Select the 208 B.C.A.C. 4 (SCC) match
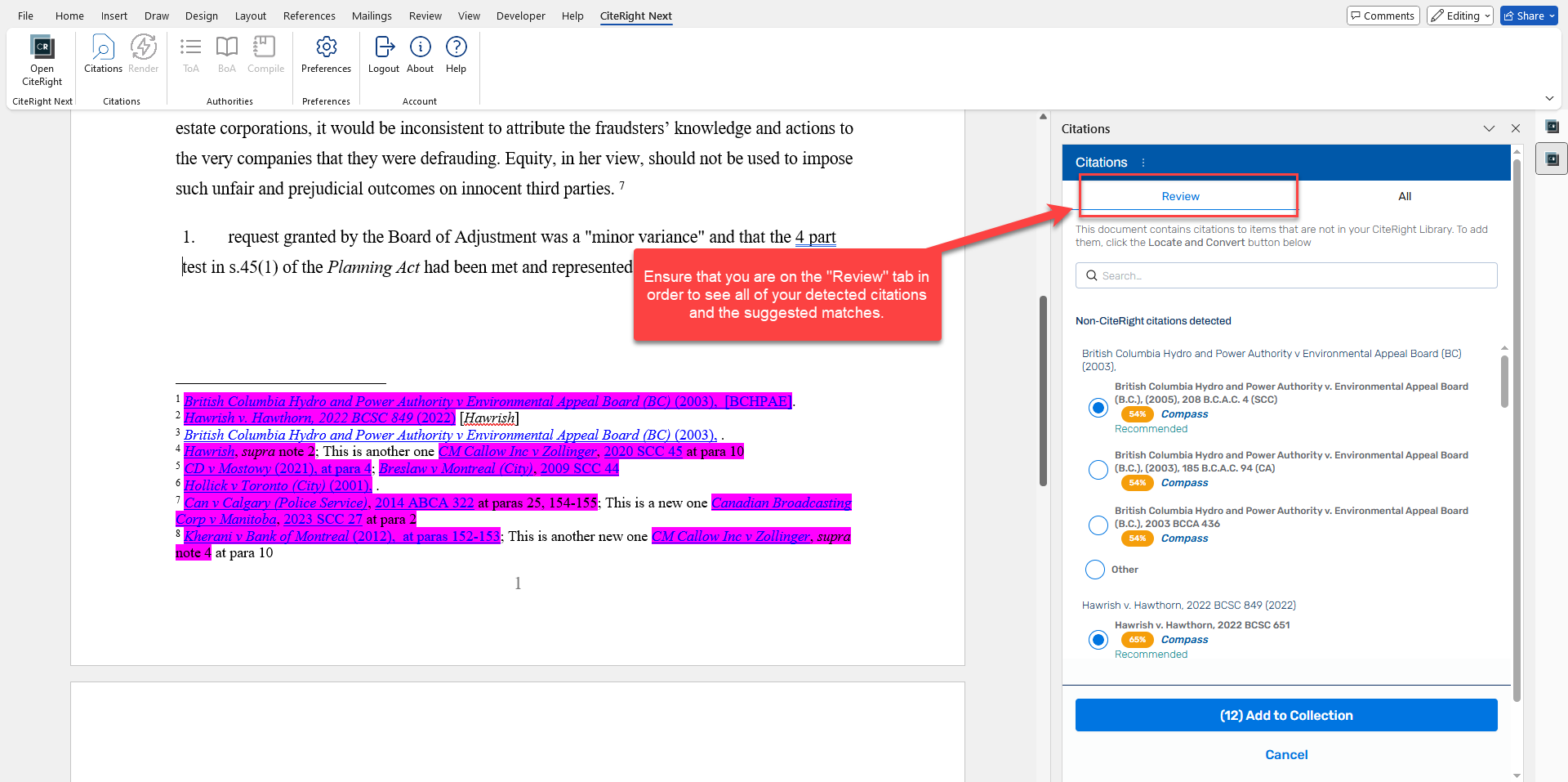This screenshot has height=782, width=1568. (x=1098, y=408)
